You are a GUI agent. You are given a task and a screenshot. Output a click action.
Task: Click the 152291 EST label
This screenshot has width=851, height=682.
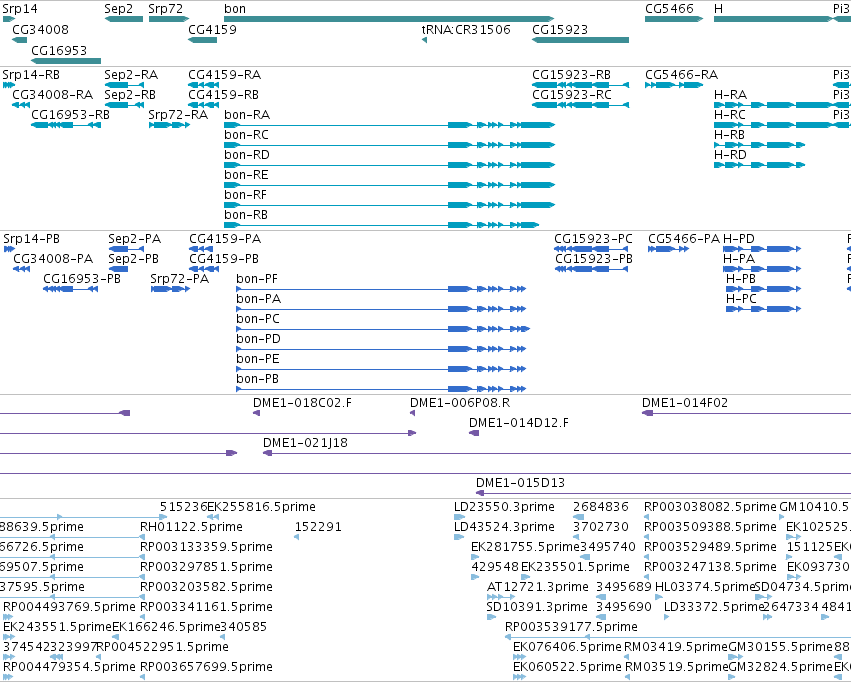pos(318,527)
